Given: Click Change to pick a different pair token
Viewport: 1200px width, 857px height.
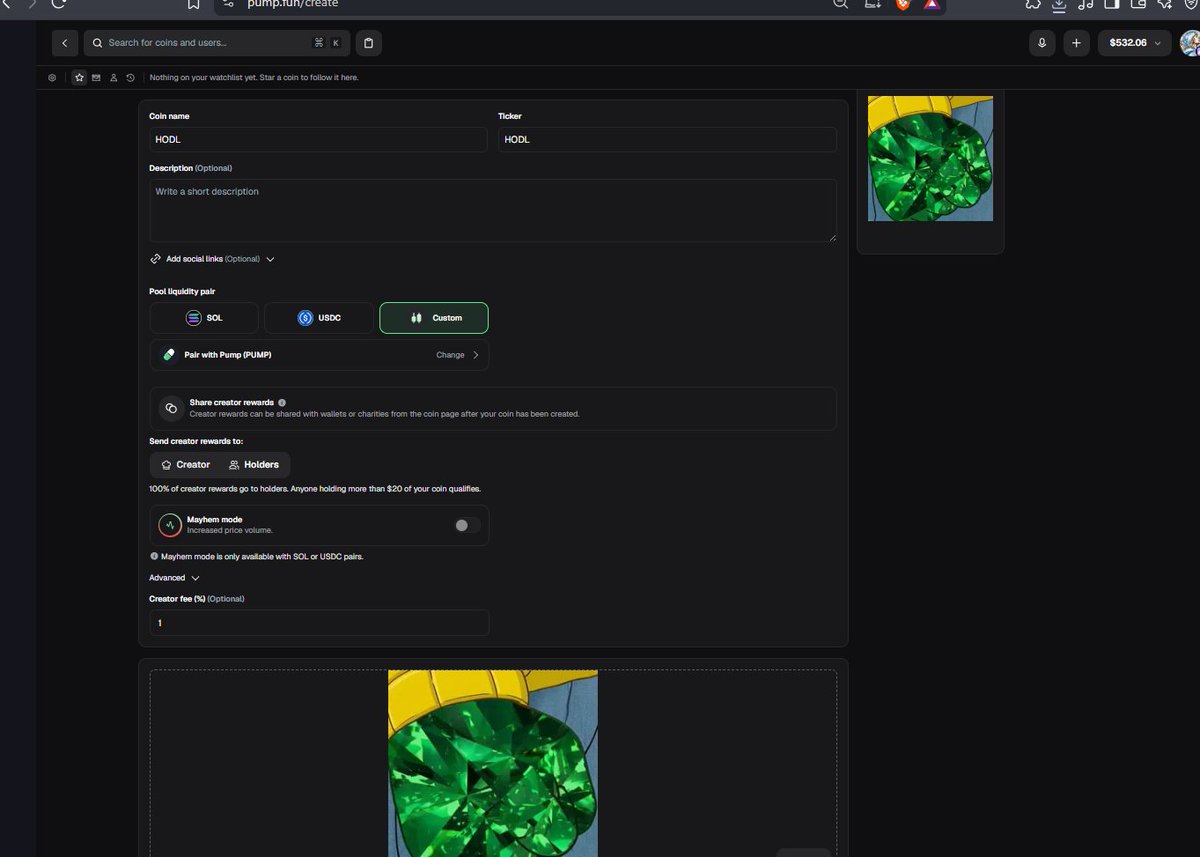Looking at the screenshot, I should 457,355.
